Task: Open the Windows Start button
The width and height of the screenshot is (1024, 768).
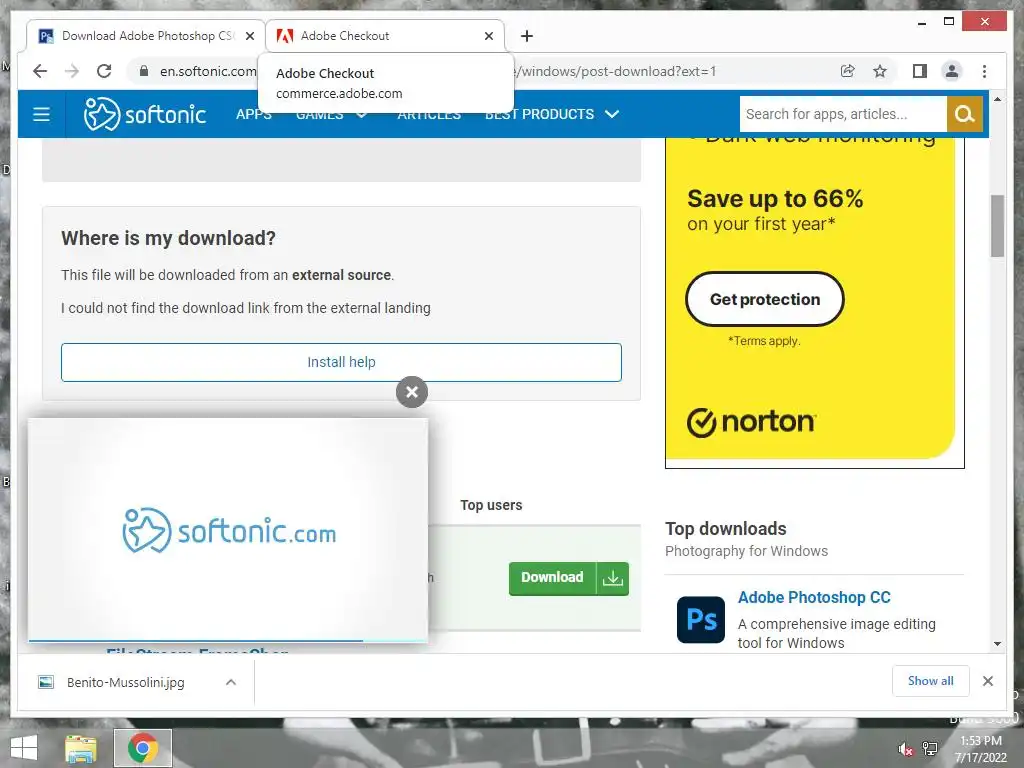Action: click(24, 748)
